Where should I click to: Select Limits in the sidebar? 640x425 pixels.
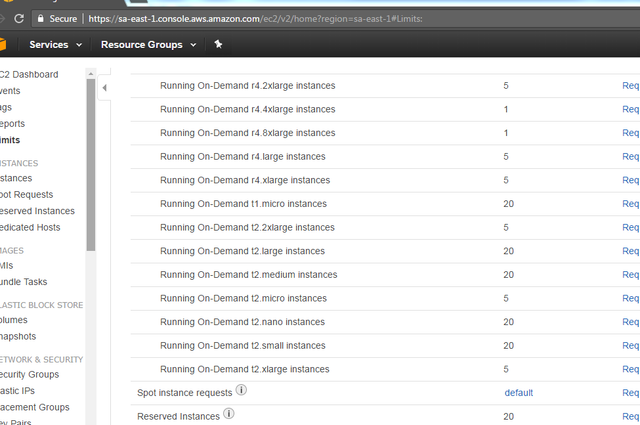[x=10, y=140]
